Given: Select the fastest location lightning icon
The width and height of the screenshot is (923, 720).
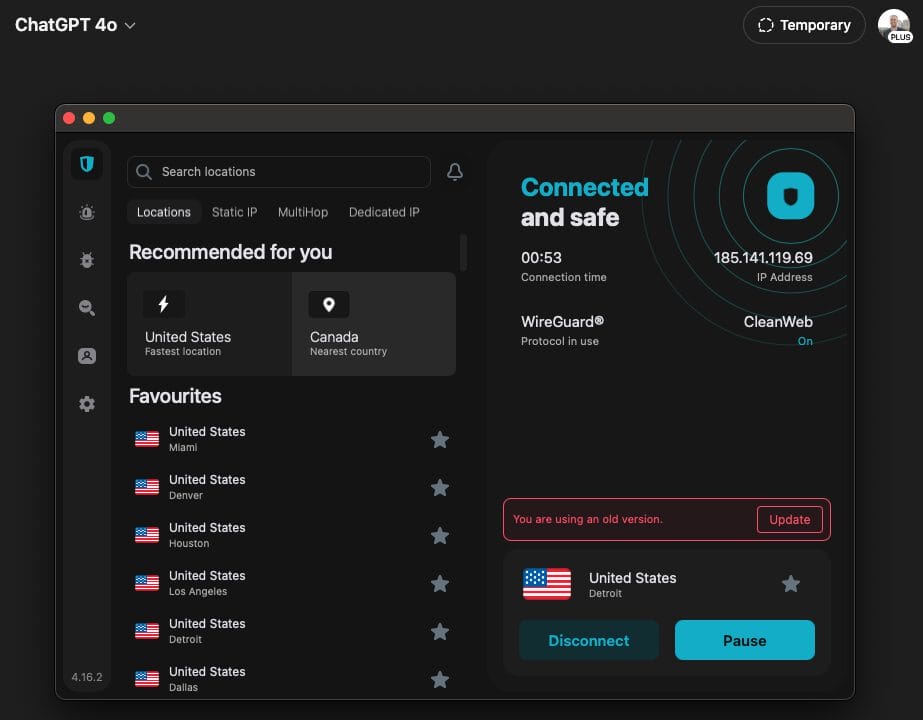Looking at the screenshot, I should (x=163, y=304).
